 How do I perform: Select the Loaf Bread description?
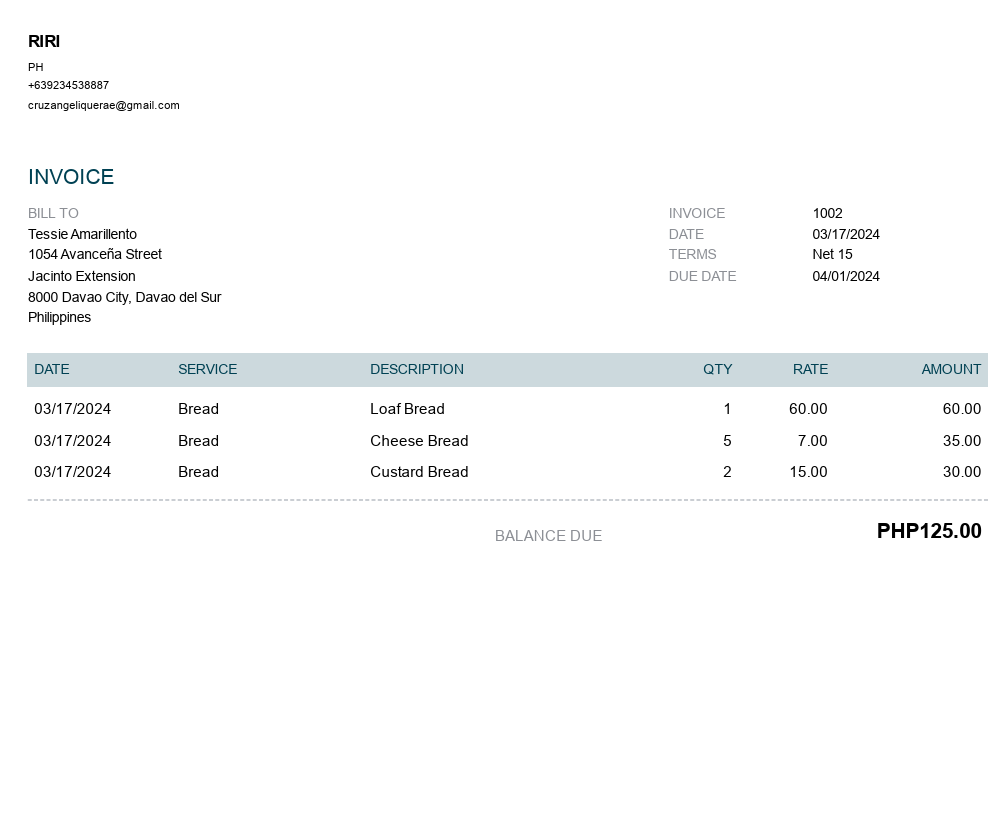(407, 408)
